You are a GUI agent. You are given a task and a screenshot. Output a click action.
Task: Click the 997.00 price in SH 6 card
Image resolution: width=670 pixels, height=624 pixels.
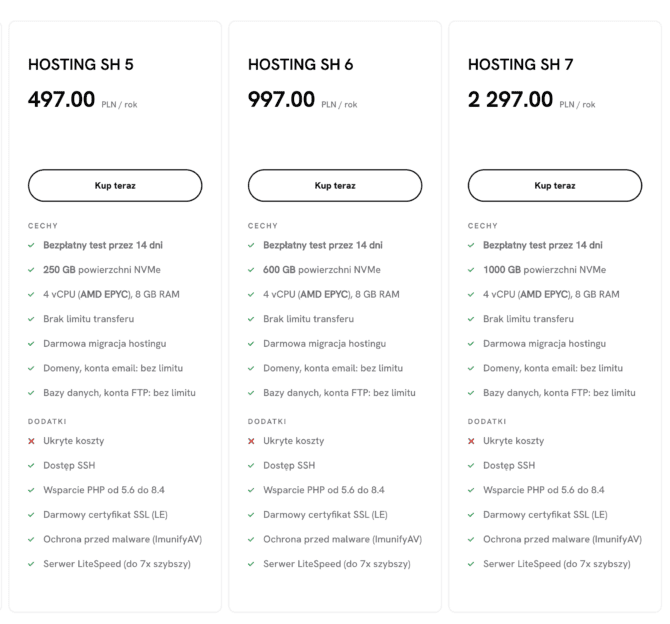[x=281, y=100]
